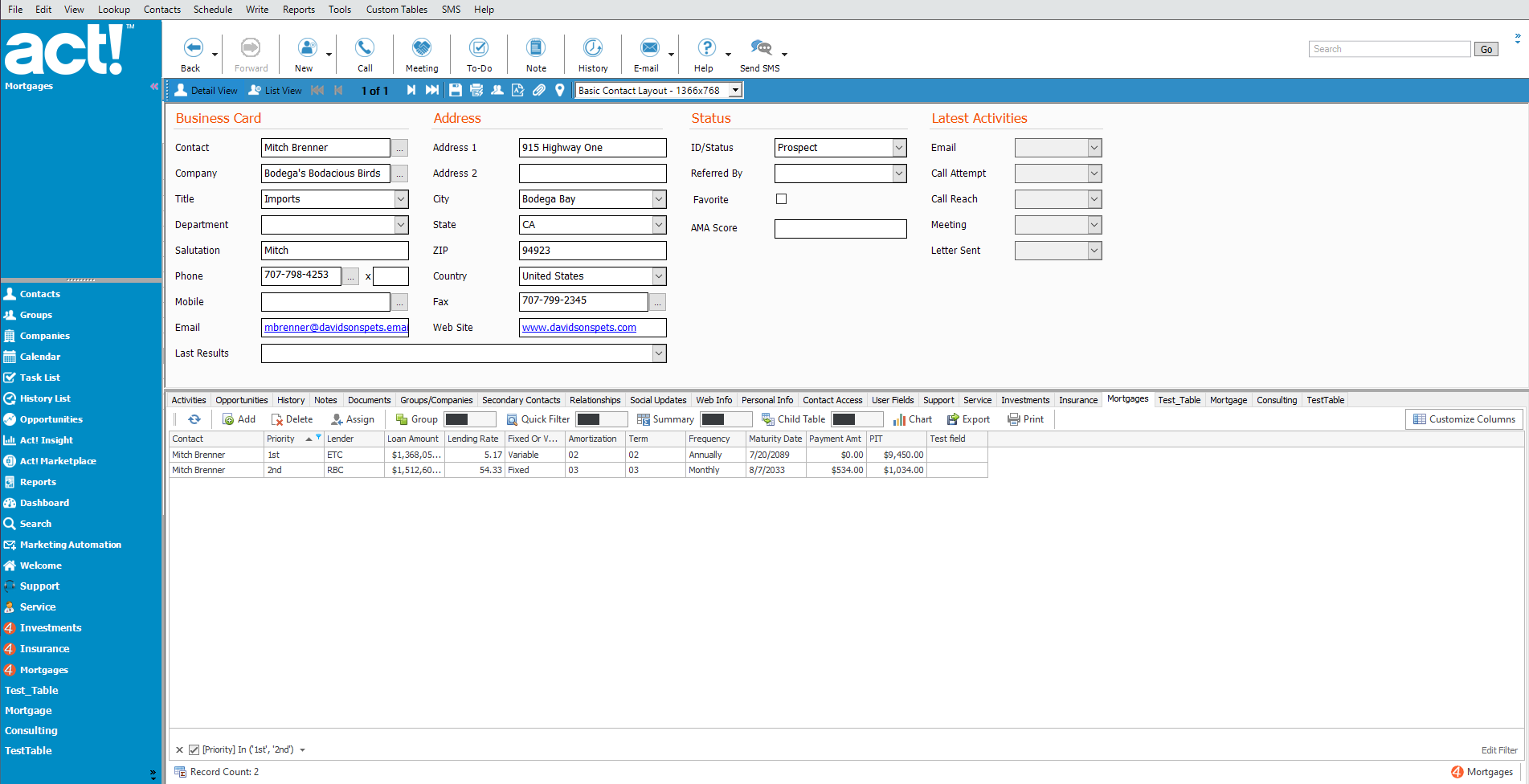Image resolution: width=1529 pixels, height=784 pixels.
Task: Open the mbrenner email address link
Action: coord(336,328)
